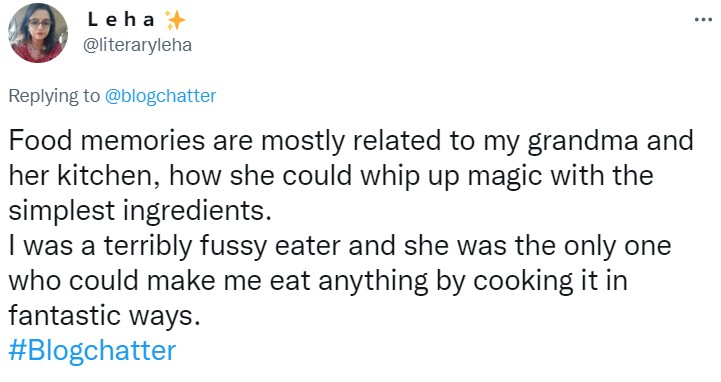The height and width of the screenshot is (382, 721).
Task: Click the word "grandma" in the tweet
Action: tap(583, 141)
